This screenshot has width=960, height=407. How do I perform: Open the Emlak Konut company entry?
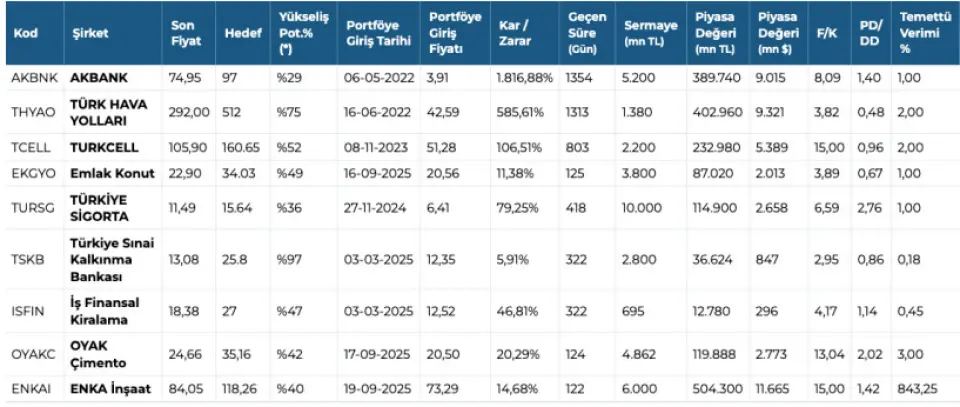tap(112, 172)
